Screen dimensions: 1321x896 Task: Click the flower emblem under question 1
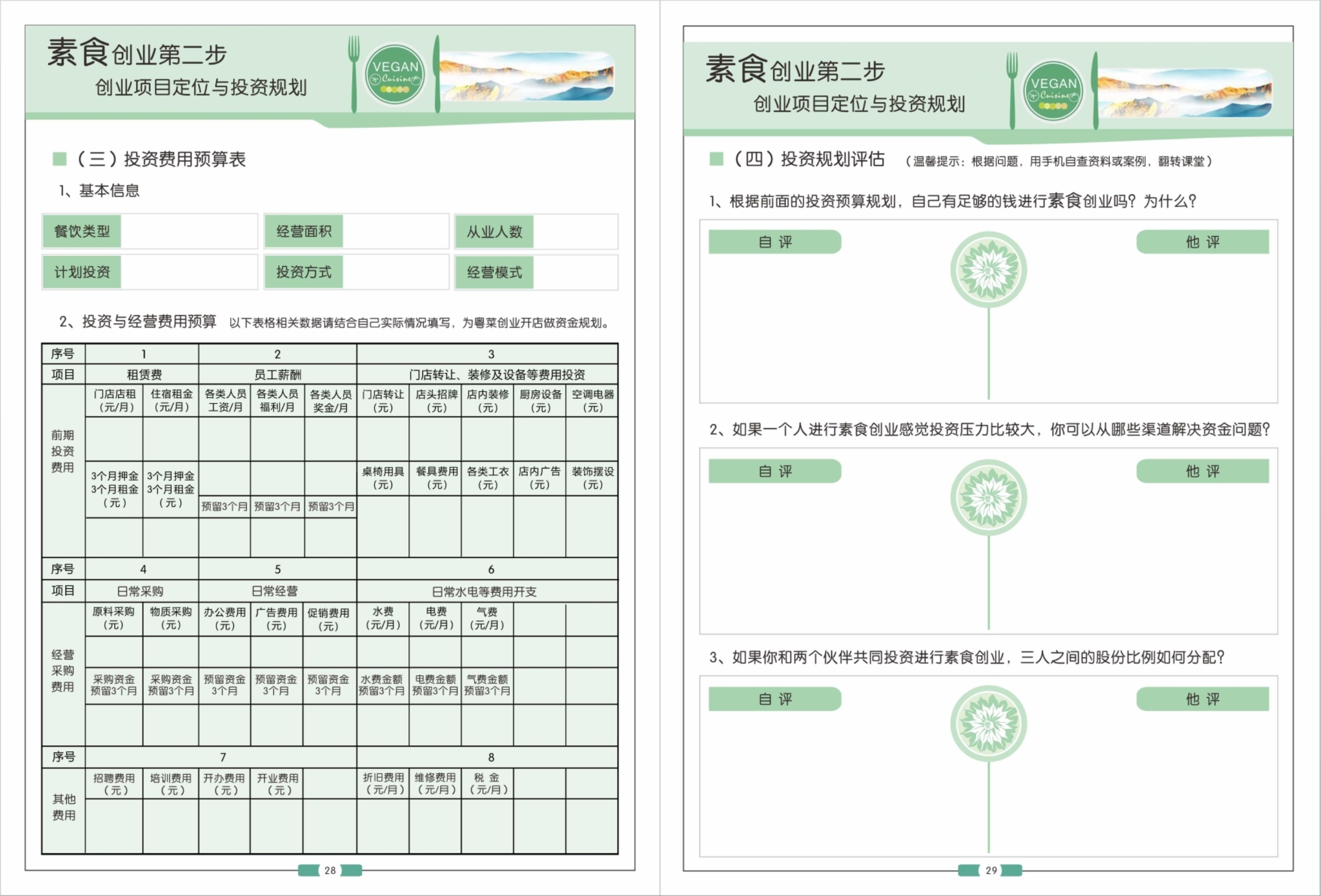point(989,269)
